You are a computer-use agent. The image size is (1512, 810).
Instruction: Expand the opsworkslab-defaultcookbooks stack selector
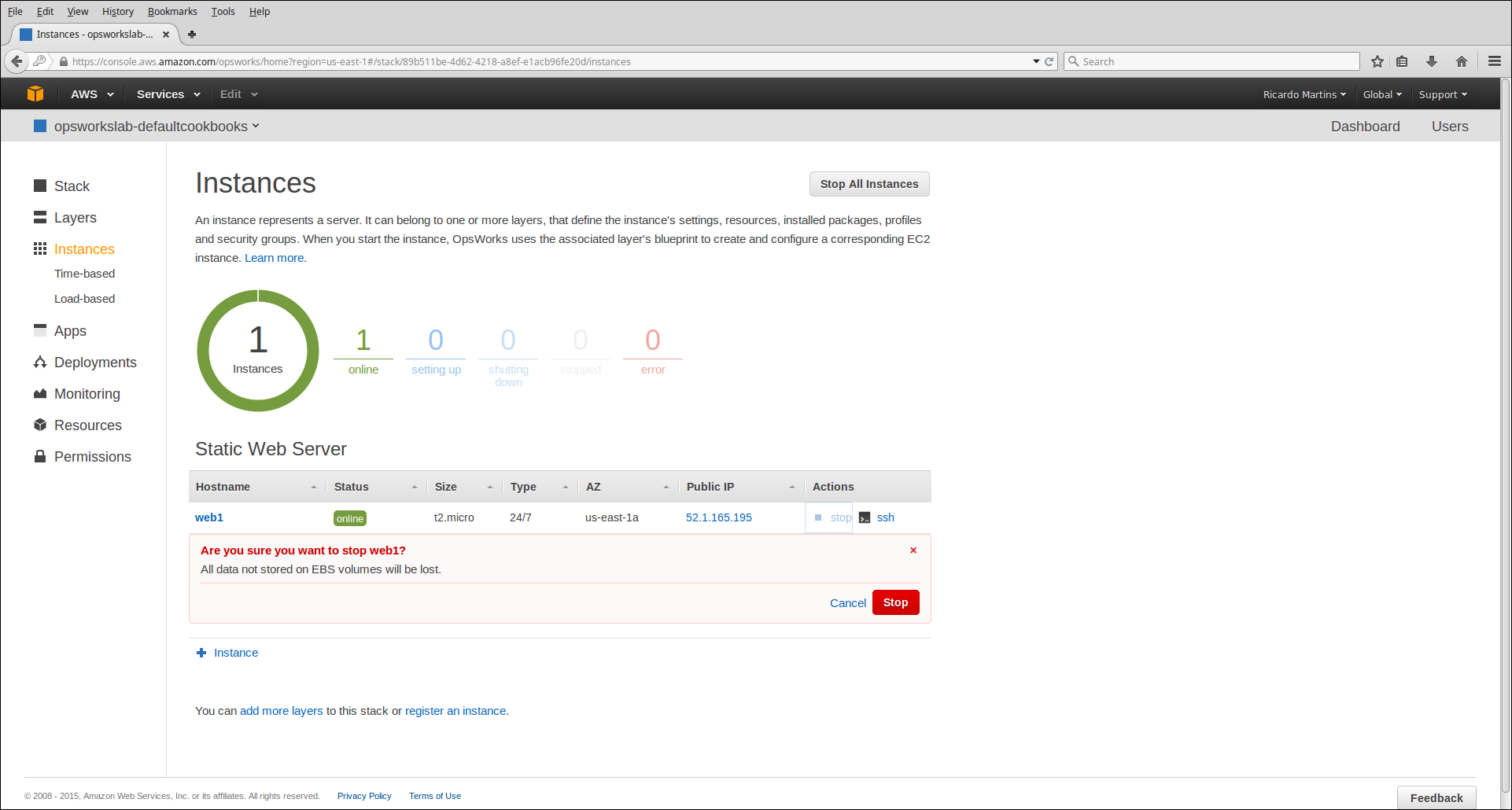click(x=156, y=127)
